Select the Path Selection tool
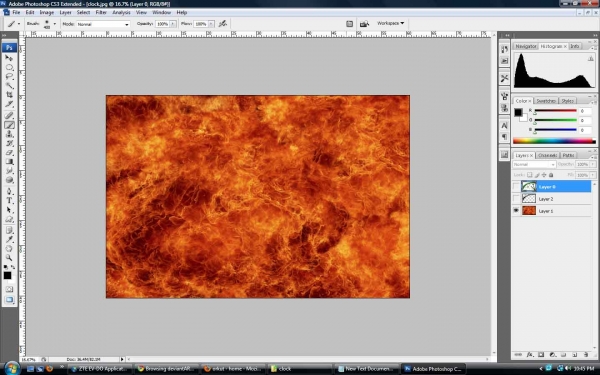Screen dimensions: 600x375 (x=9, y=210)
